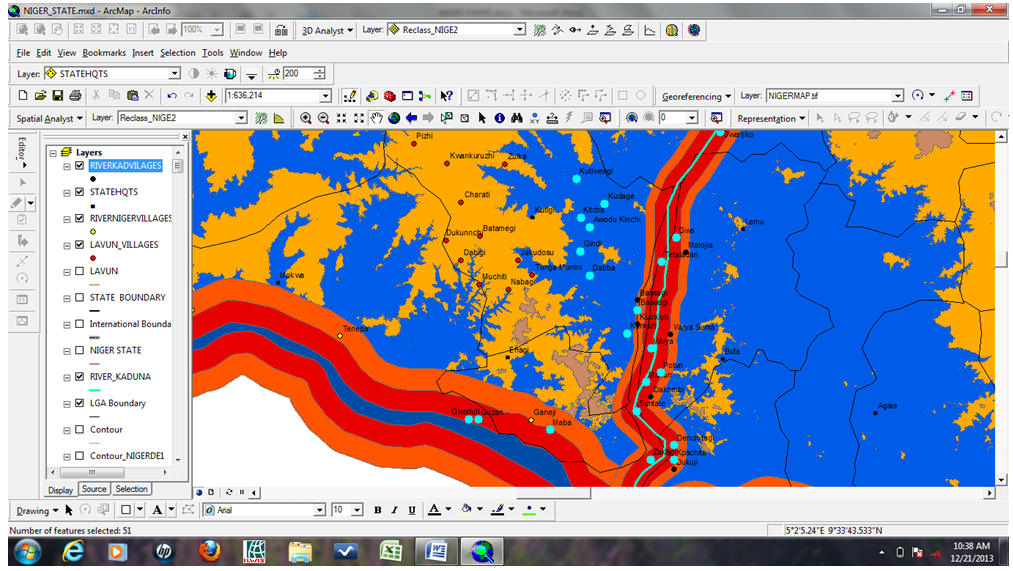Open the ArcToolbox window
The width and height of the screenshot is (1013, 571).
tap(388, 96)
